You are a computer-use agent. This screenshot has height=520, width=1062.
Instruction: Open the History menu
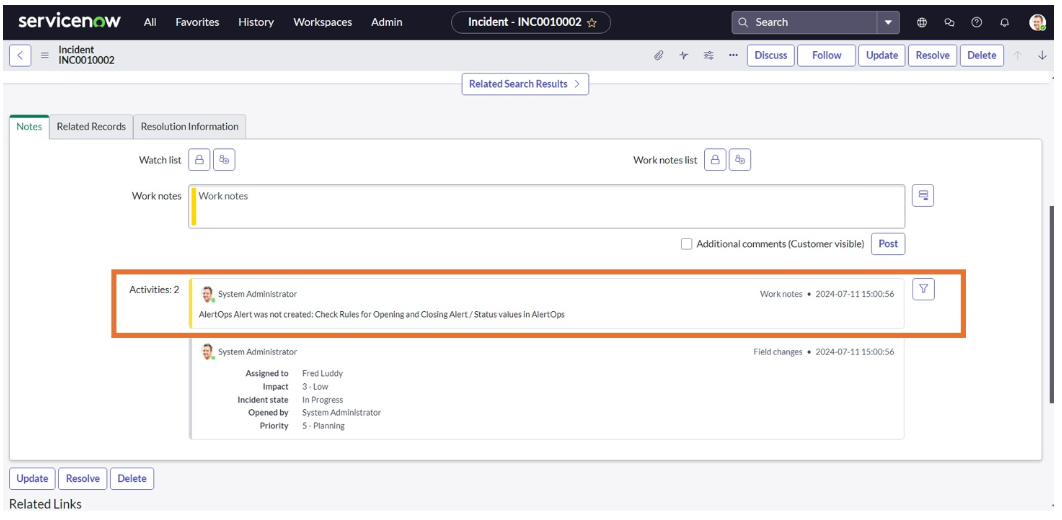(256, 22)
